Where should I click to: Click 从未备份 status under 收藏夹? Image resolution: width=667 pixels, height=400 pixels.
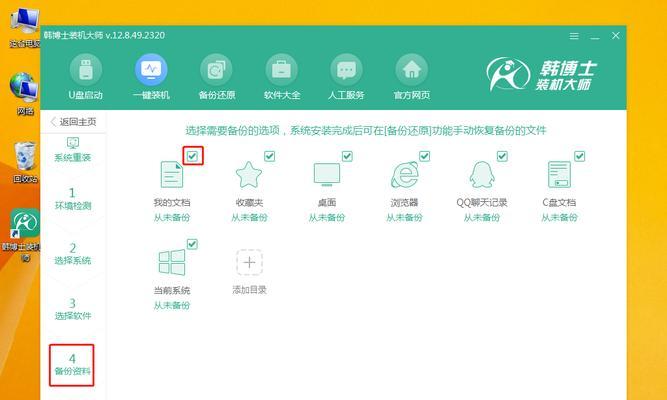tap(249, 217)
